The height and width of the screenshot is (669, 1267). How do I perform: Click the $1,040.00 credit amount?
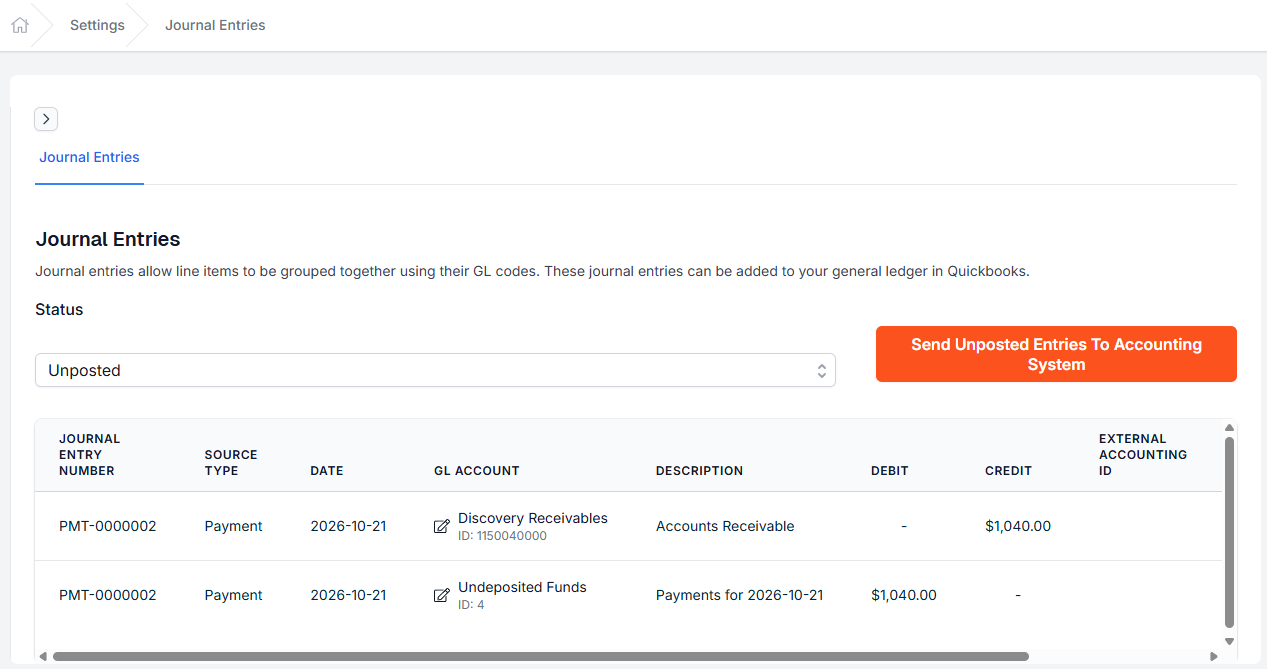point(1018,526)
